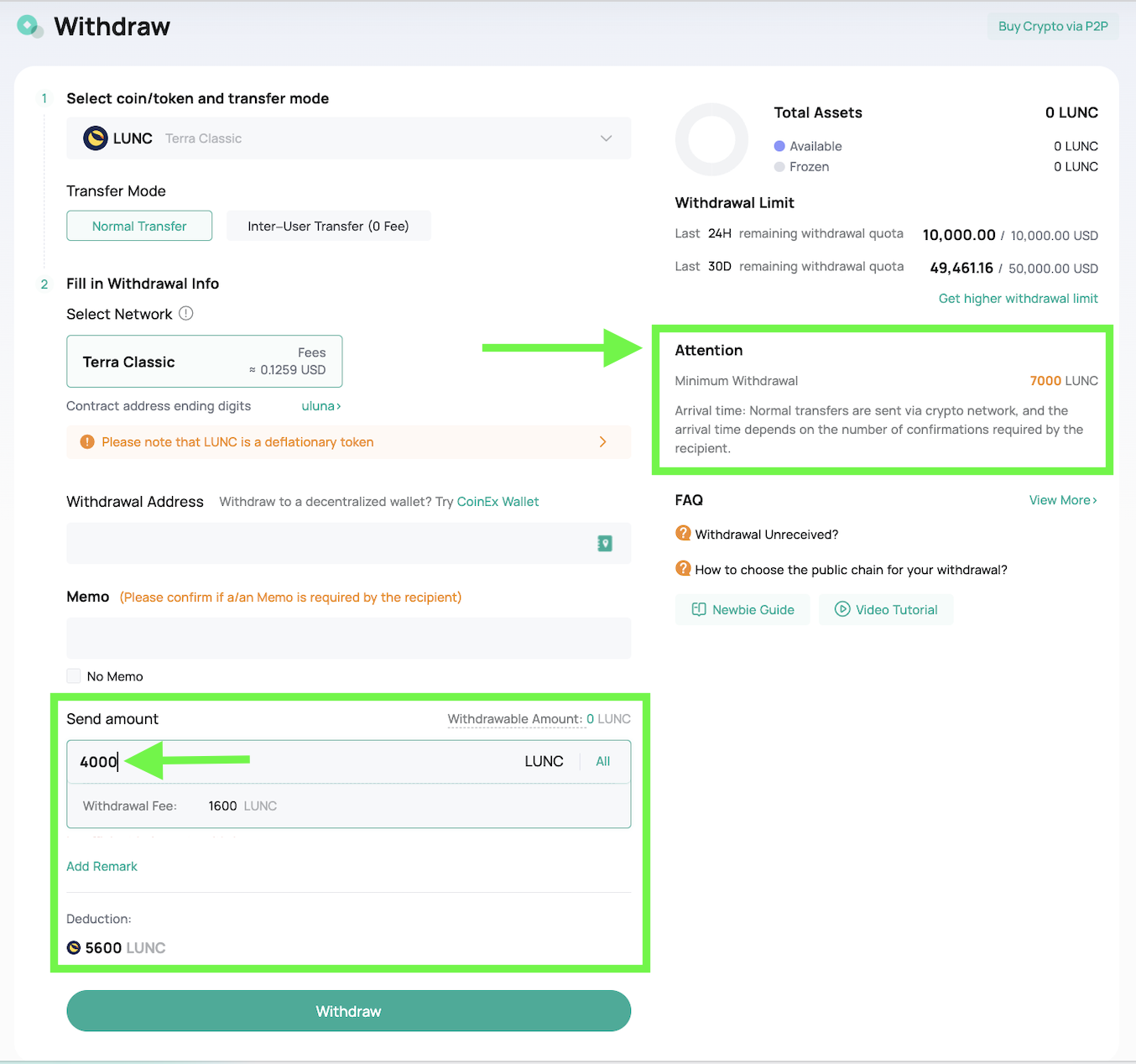Screen dimensions: 1136x1064
Task: Open the uluna contract address link
Action: coord(321,406)
